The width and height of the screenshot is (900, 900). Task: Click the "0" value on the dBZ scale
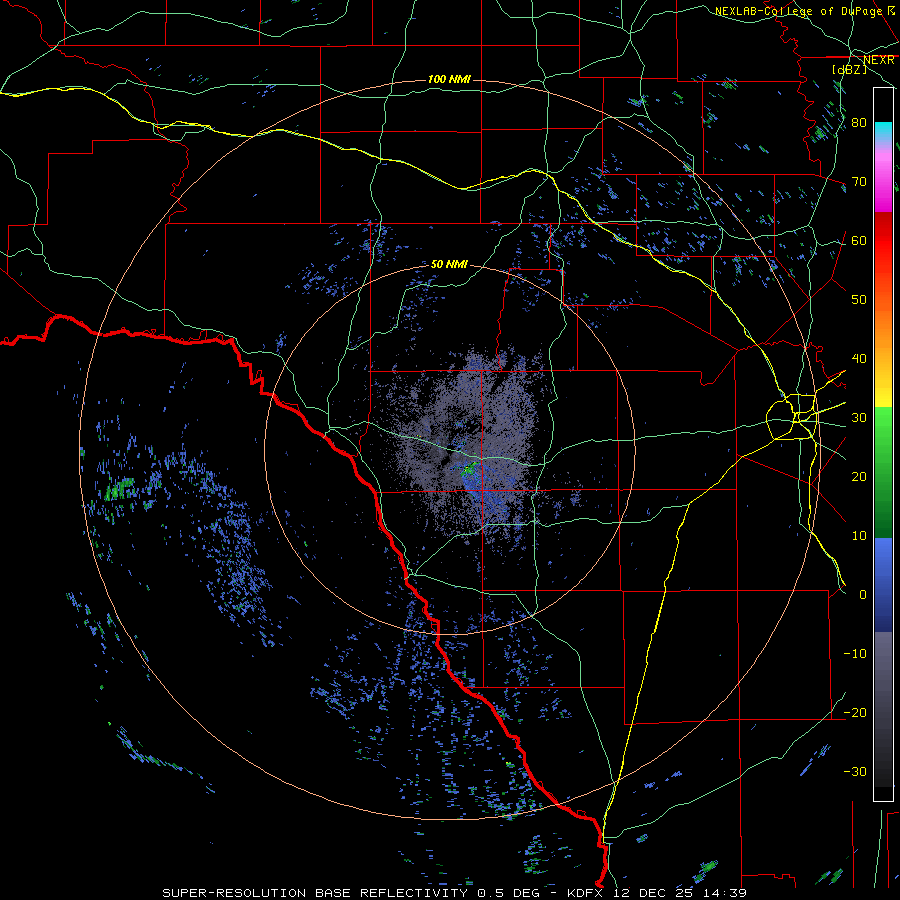click(863, 595)
